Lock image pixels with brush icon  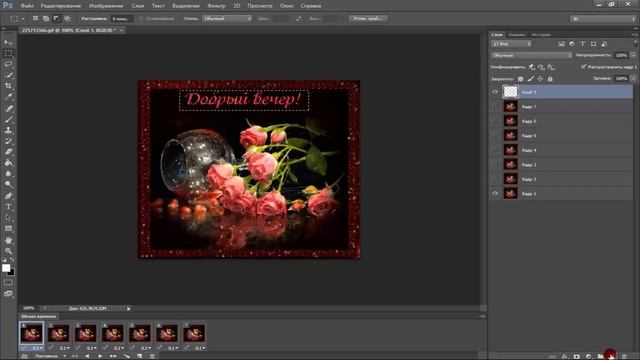click(531, 79)
